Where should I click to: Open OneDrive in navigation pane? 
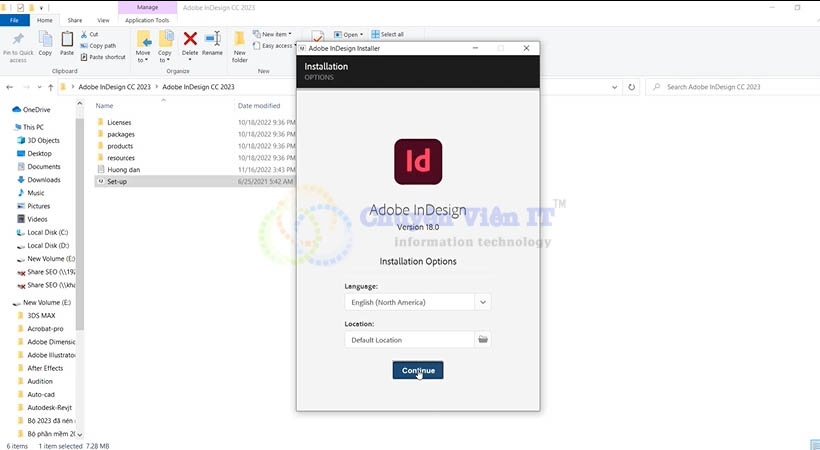(37, 109)
